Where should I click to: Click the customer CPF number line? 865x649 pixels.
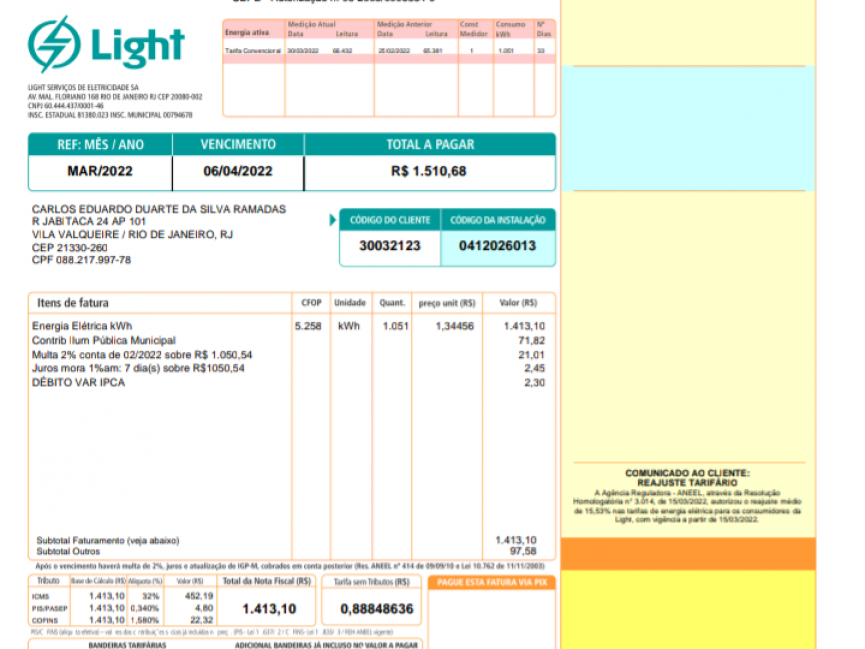tap(82, 260)
